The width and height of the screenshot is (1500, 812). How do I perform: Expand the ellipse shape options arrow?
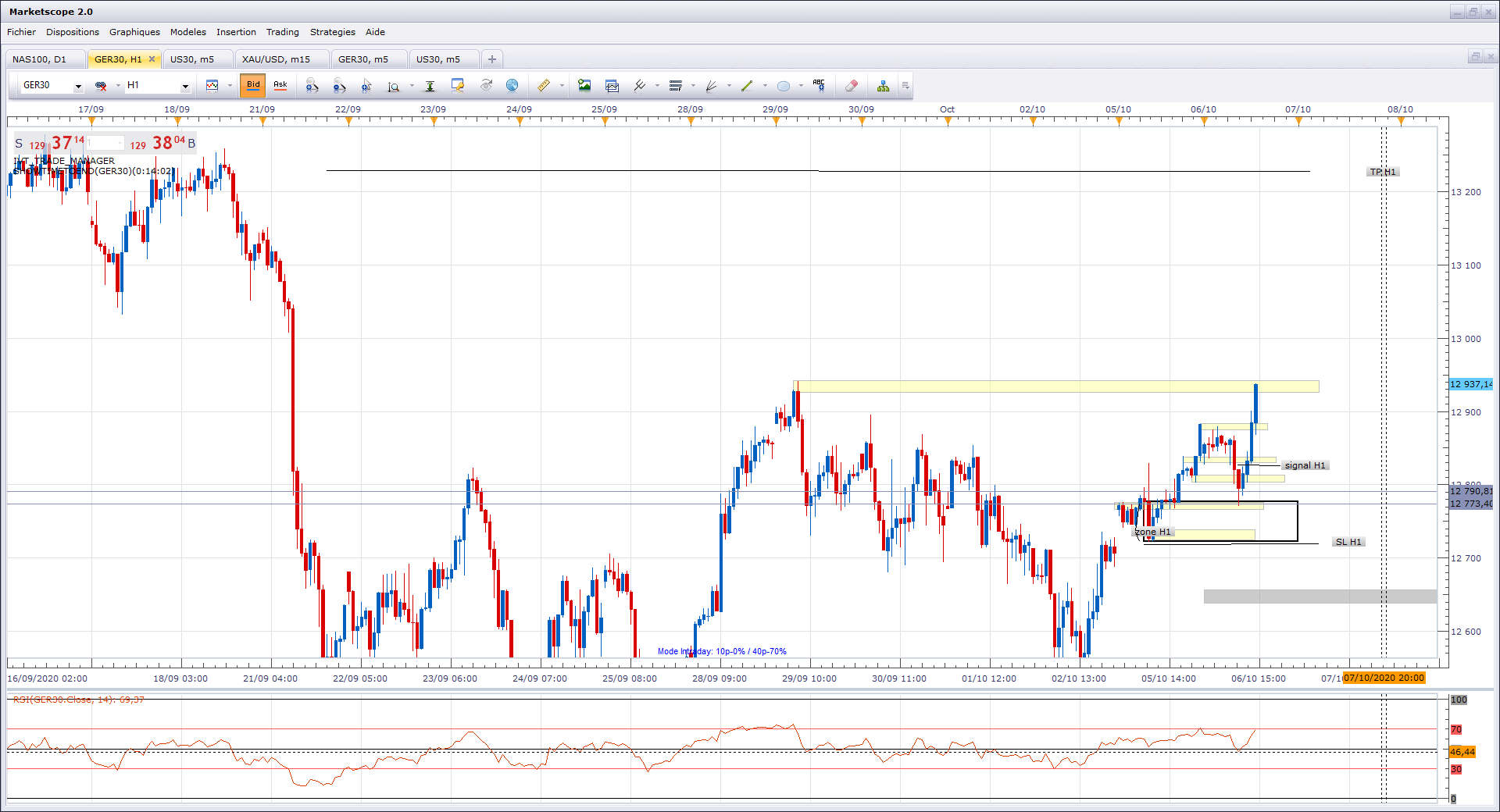tap(801, 86)
